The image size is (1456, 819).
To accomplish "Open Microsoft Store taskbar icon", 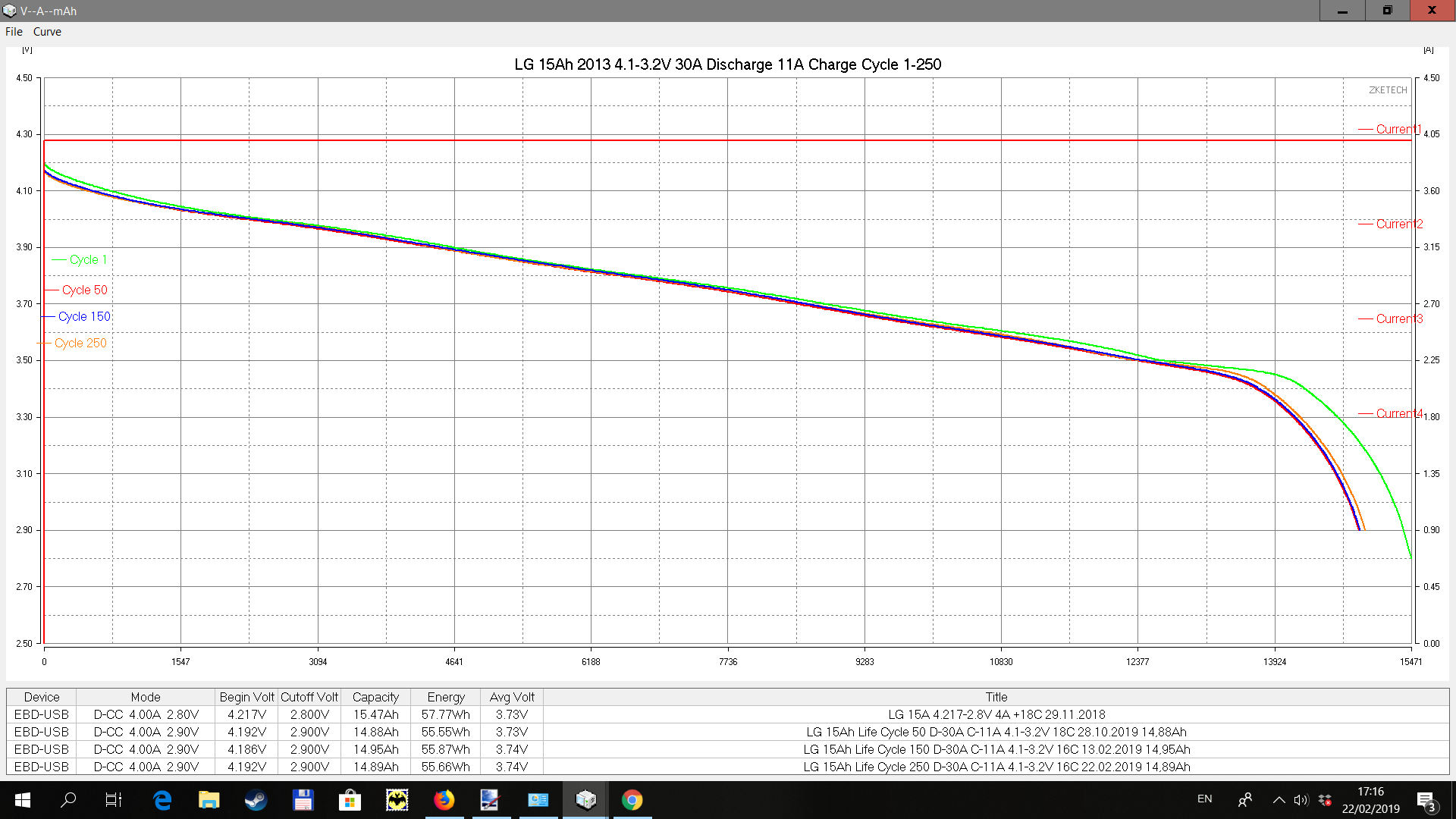I will click(350, 800).
